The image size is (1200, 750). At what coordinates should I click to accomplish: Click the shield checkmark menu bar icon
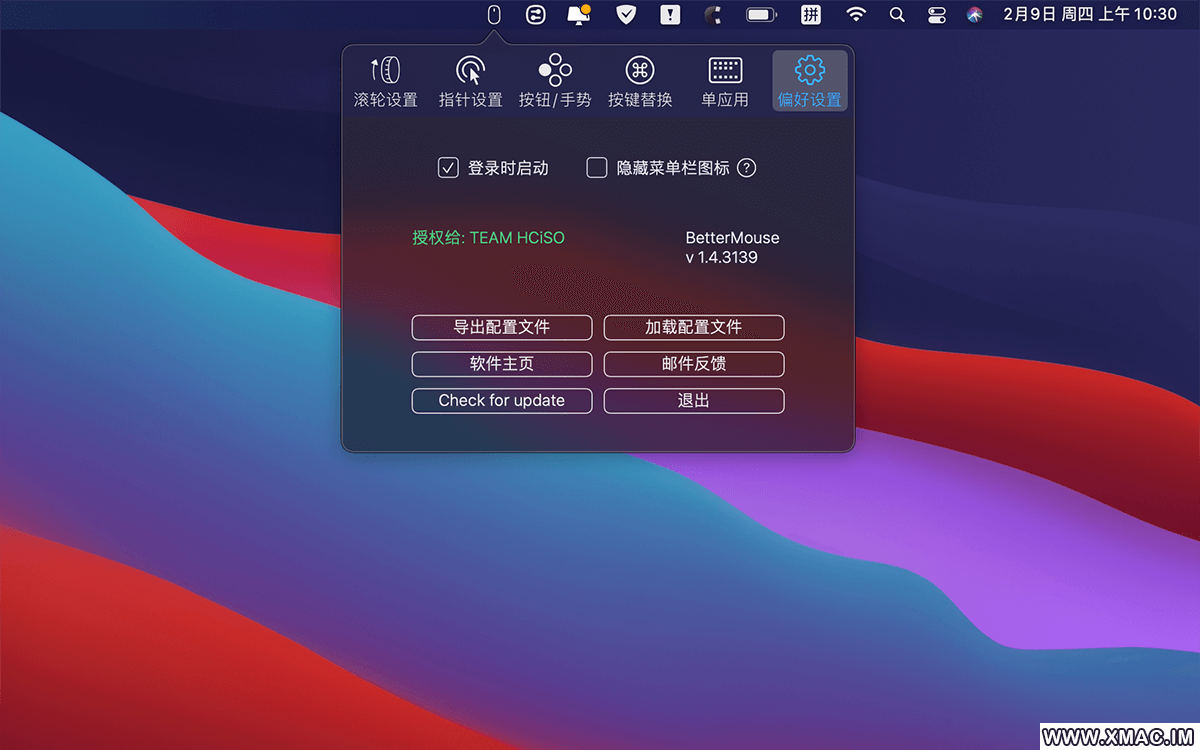[625, 14]
